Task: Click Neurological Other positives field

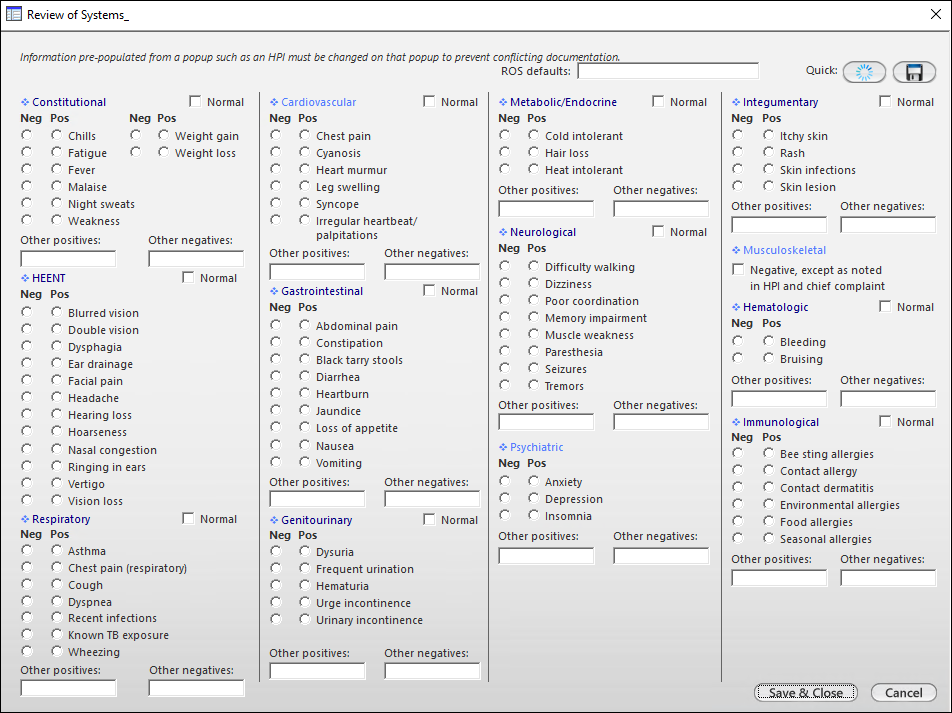Action: (x=546, y=422)
